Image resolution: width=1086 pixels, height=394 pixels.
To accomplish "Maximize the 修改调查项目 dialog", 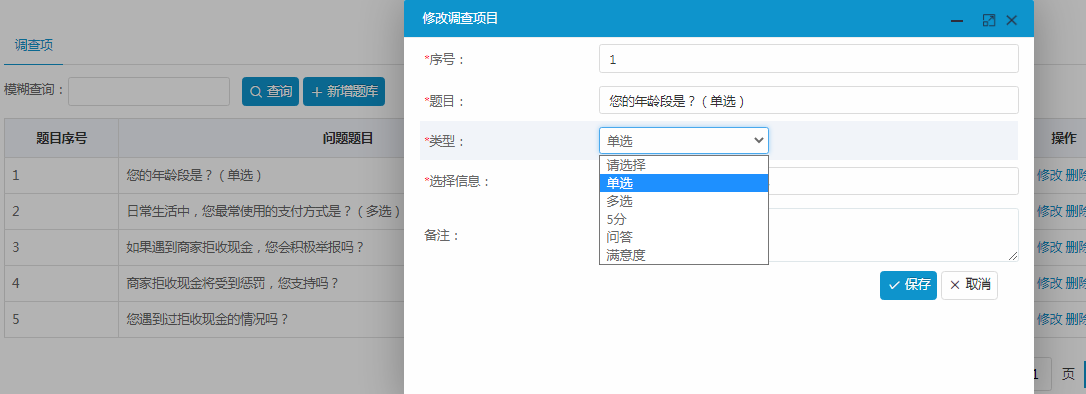I will click(x=989, y=20).
